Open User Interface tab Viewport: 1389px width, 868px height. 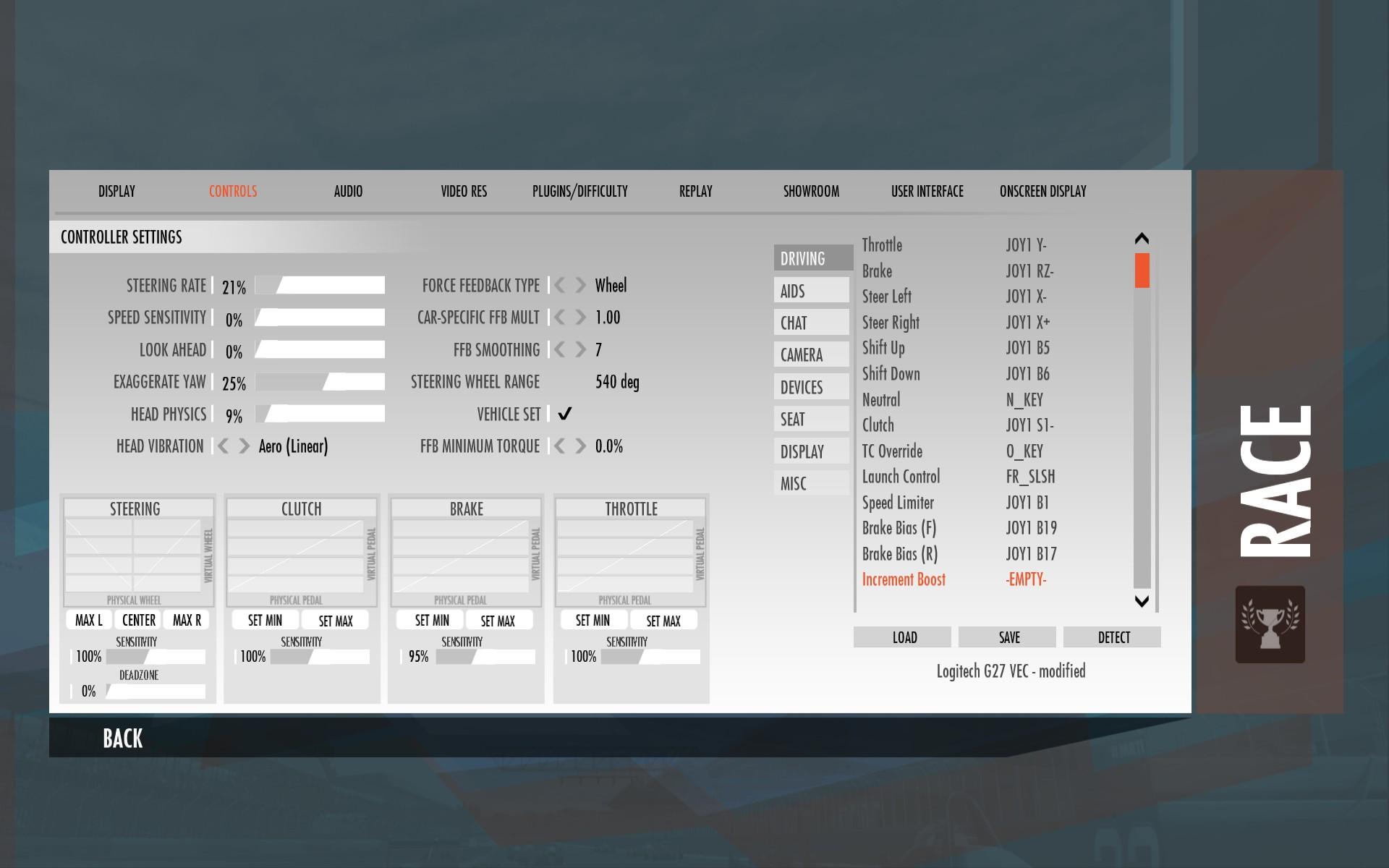(x=927, y=192)
